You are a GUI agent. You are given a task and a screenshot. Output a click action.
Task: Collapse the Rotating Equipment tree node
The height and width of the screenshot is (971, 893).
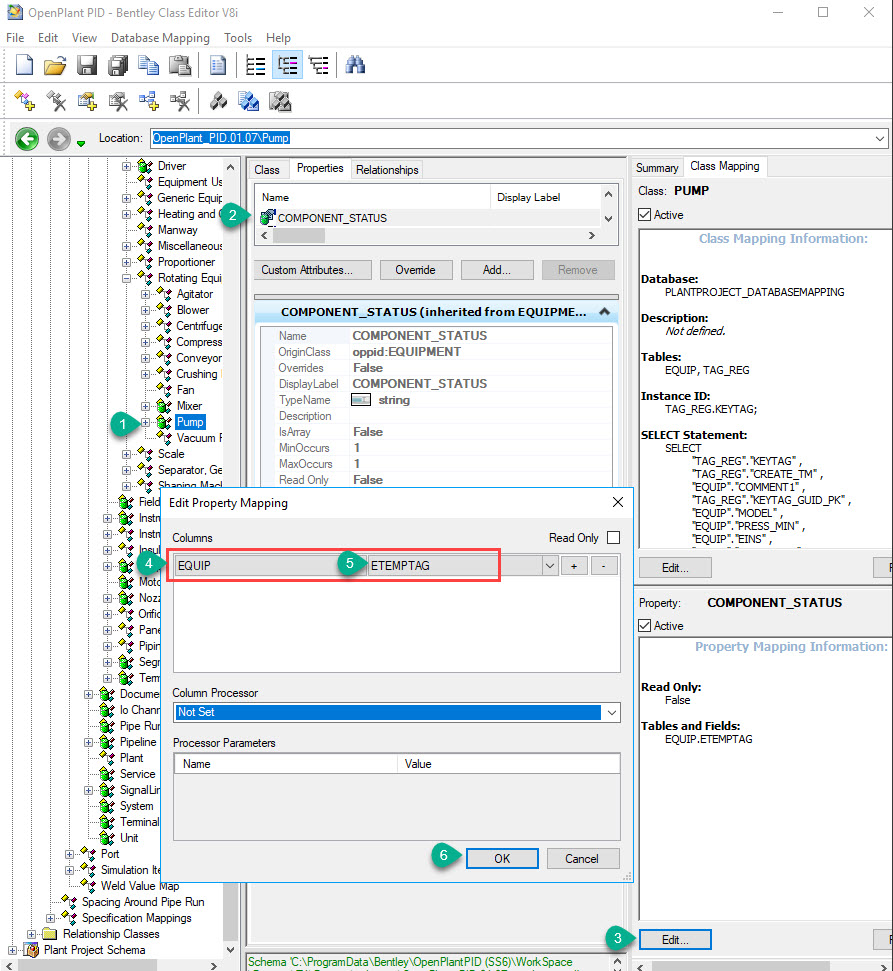tap(126, 278)
